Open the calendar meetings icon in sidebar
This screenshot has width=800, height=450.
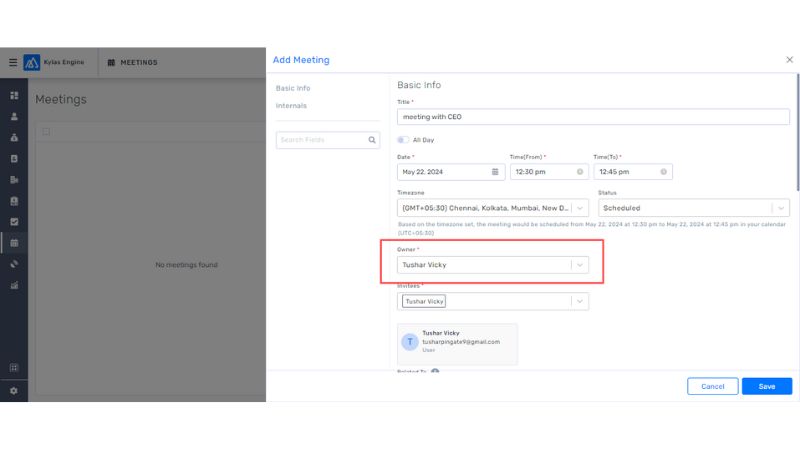click(x=14, y=243)
